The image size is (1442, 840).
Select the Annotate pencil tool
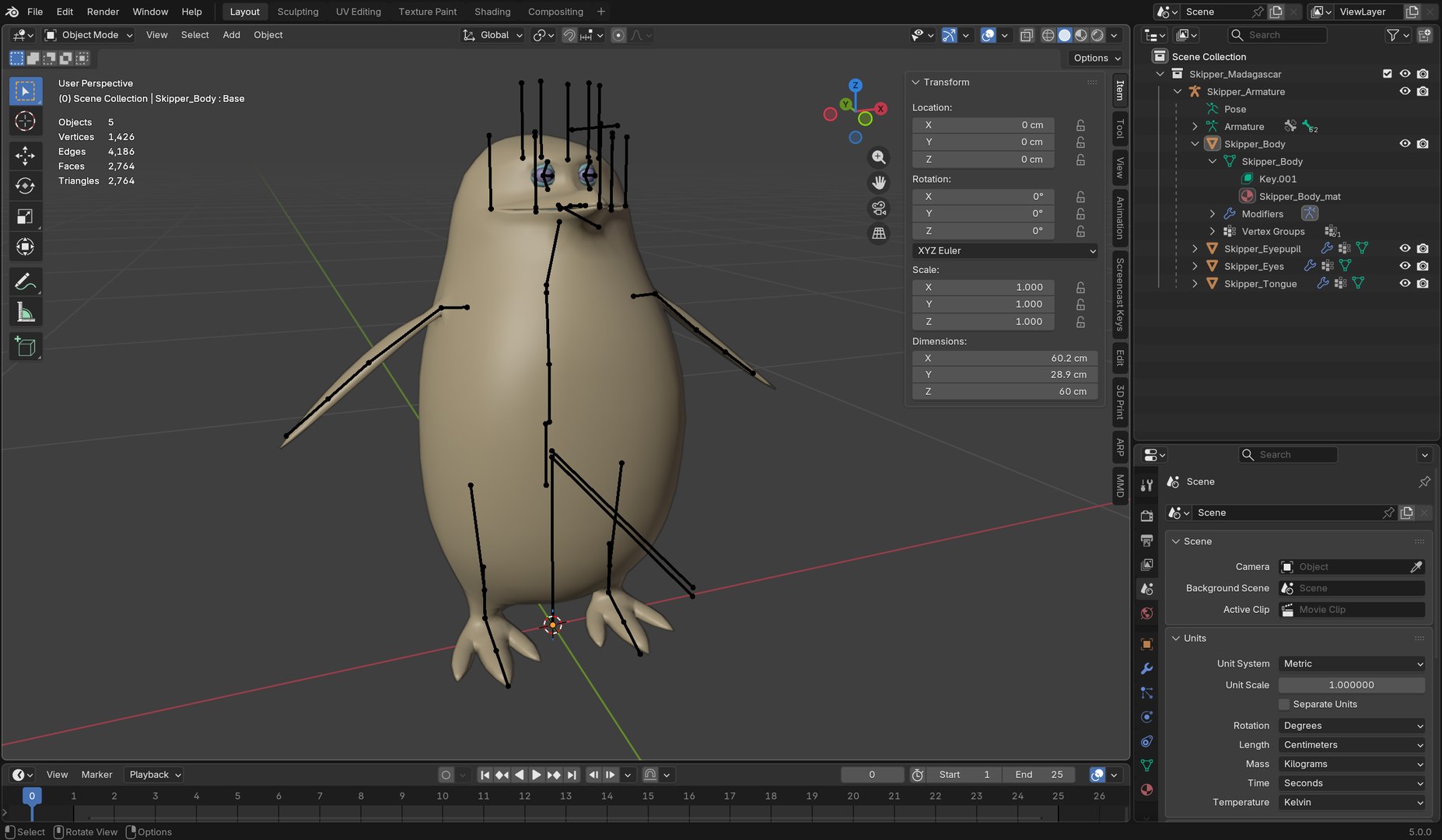tap(25, 282)
